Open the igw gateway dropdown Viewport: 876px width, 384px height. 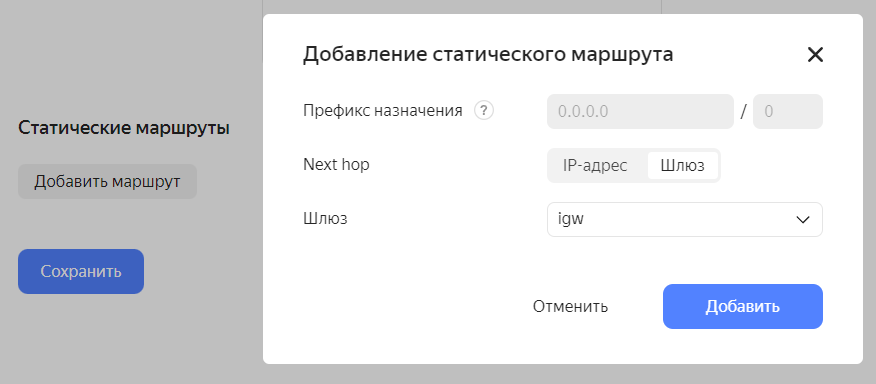684,220
